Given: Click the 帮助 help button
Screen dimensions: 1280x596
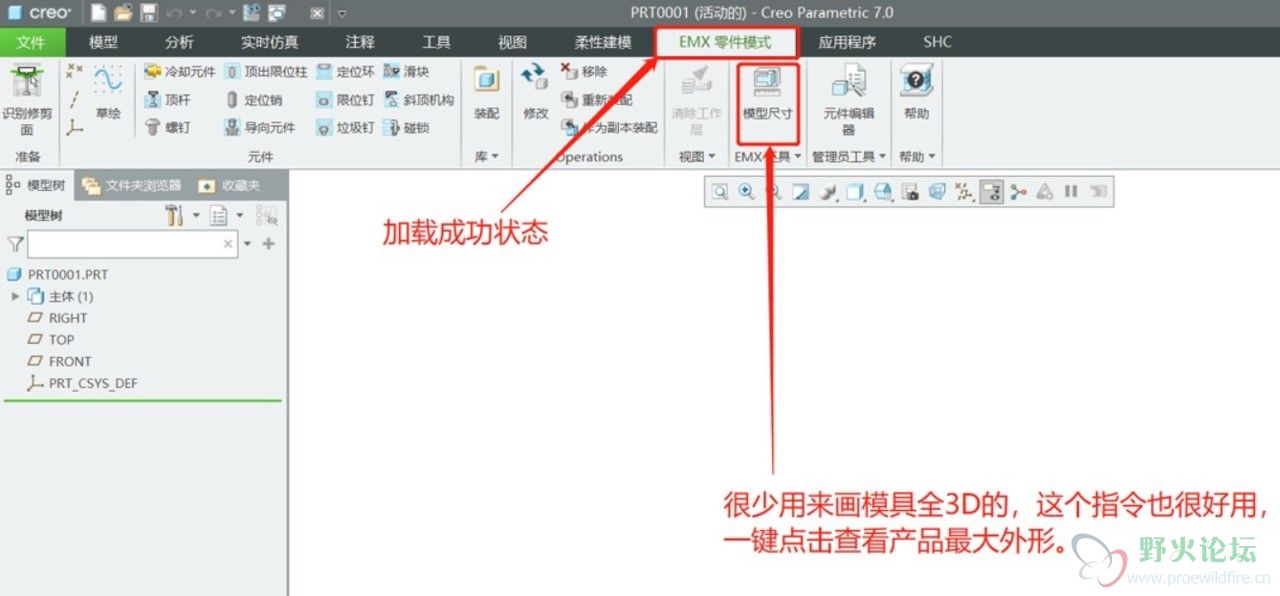Looking at the screenshot, I should (916, 93).
